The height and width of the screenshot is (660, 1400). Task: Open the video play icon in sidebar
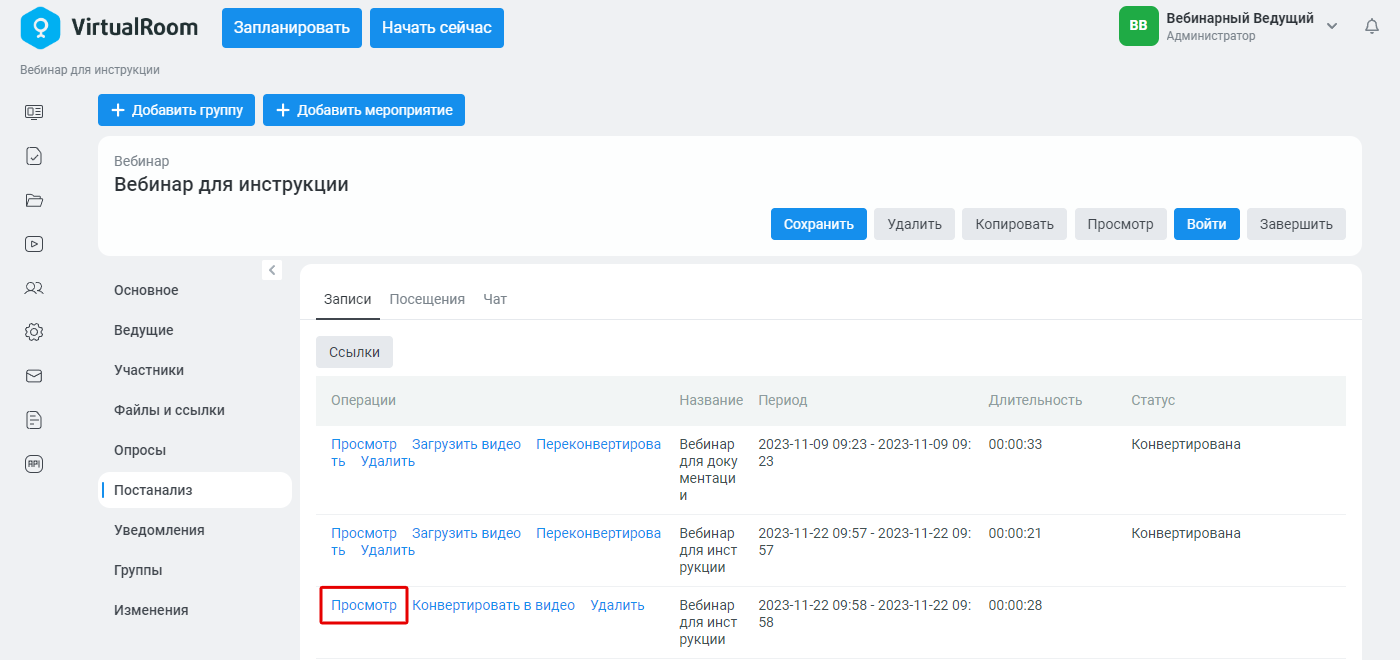coord(34,244)
